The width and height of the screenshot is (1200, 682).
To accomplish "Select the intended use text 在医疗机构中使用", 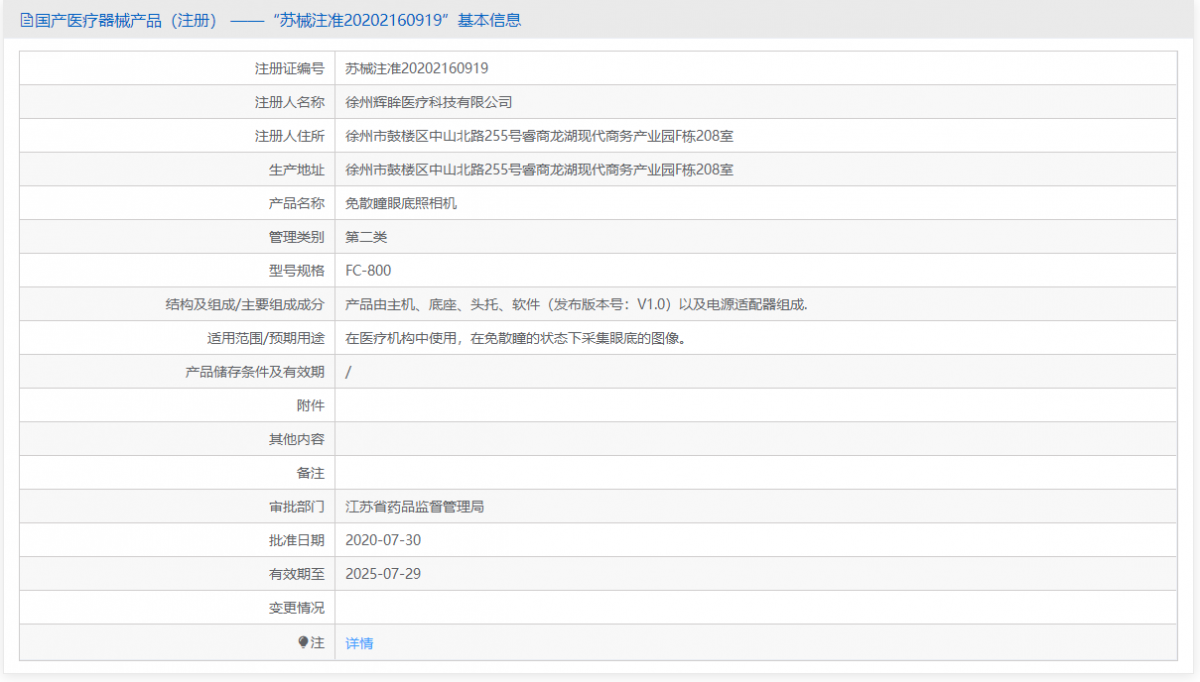I will pos(515,338).
